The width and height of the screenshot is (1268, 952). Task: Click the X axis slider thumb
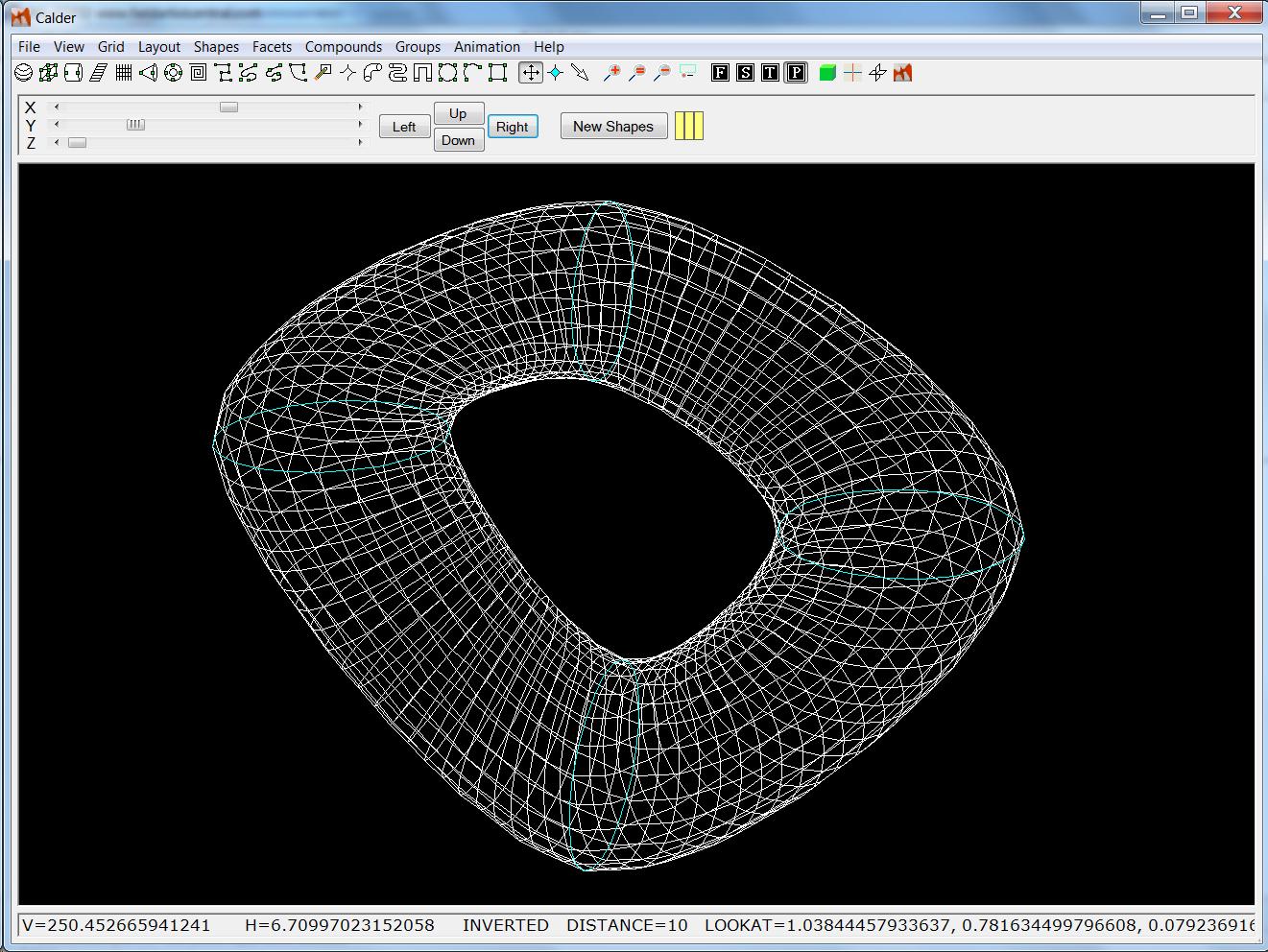(x=228, y=107)
